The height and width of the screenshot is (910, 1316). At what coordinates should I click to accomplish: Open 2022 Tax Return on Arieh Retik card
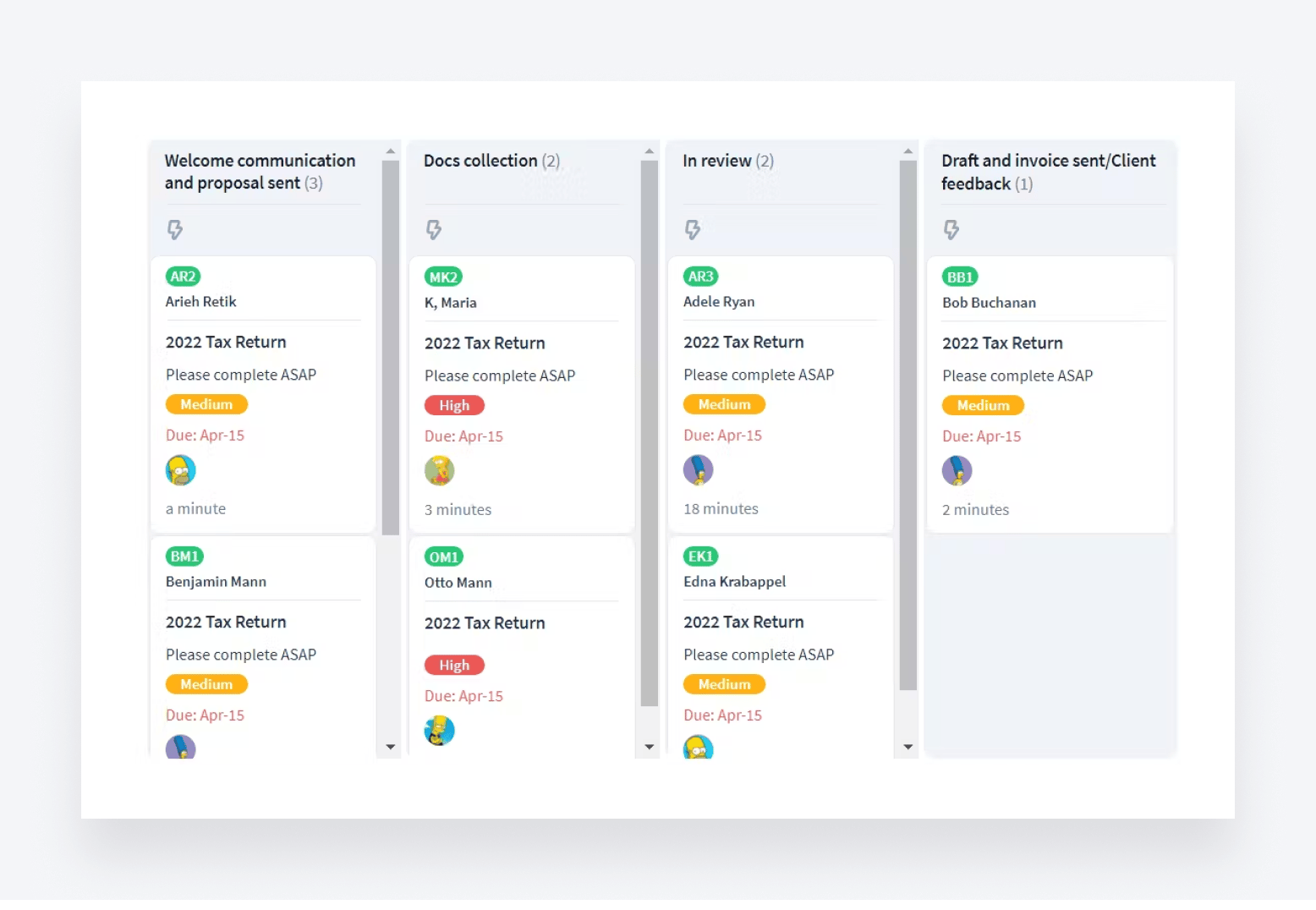(x=226, y=343)
